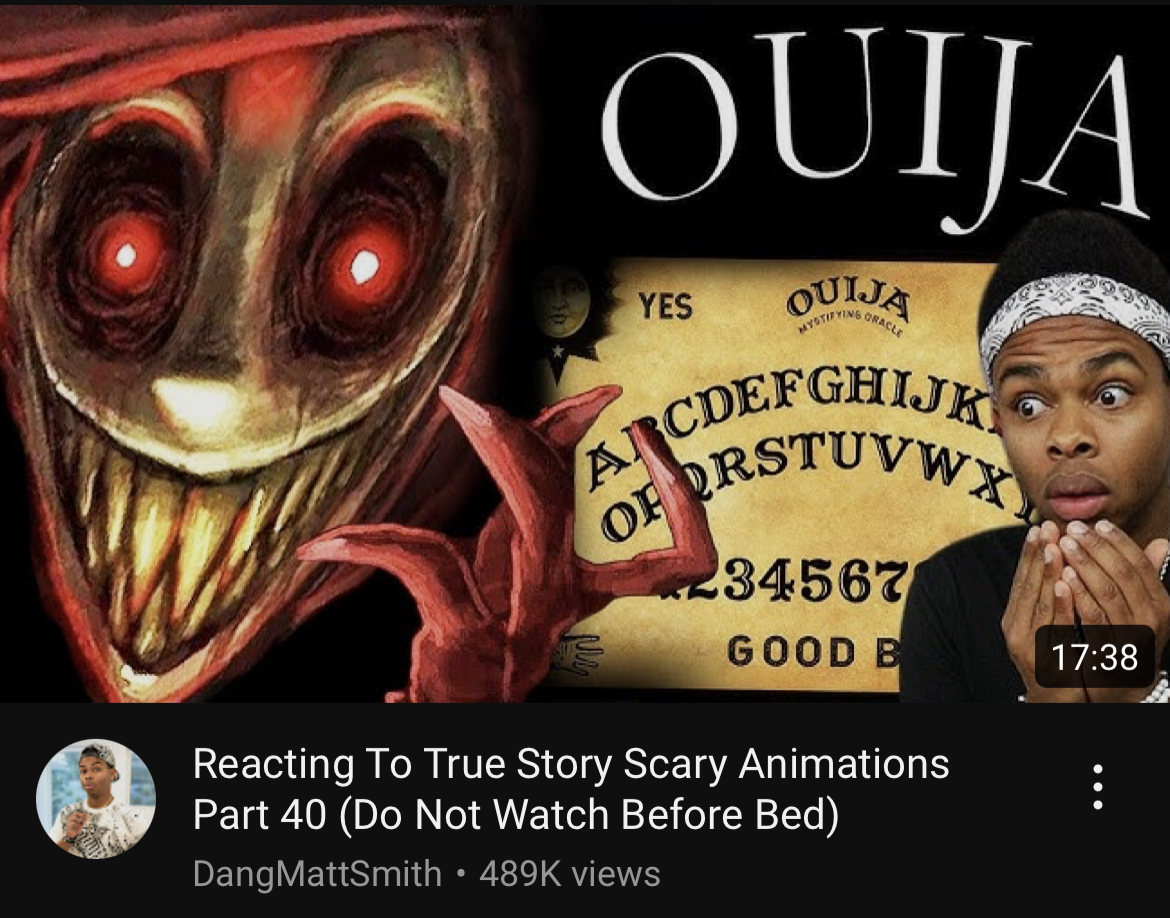Screen dimensions: 1170x918
Task: Click the 489K views text
Action: (569, 874)
